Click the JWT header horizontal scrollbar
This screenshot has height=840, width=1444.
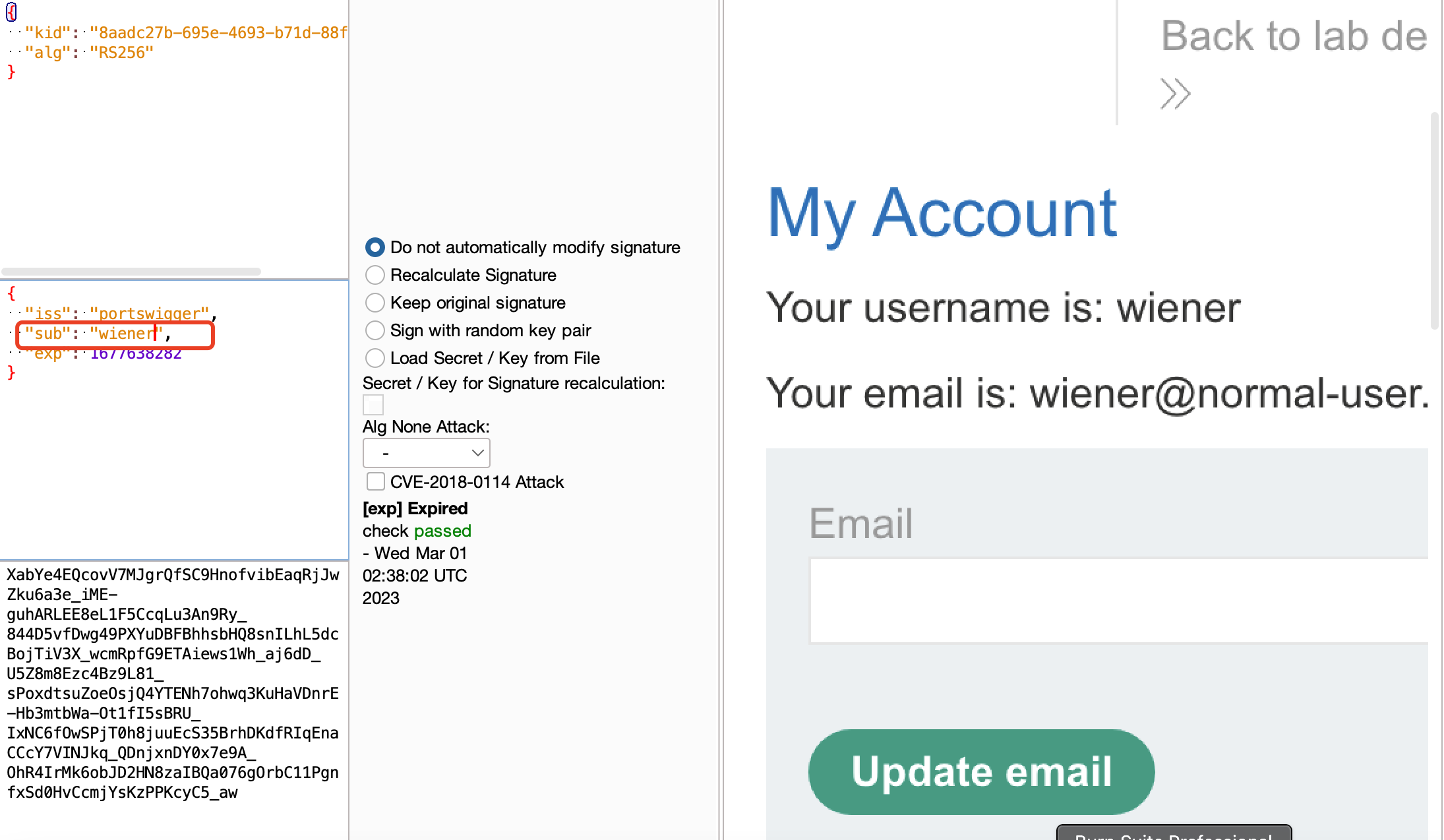pyautogui.click(x=131, y=272)
